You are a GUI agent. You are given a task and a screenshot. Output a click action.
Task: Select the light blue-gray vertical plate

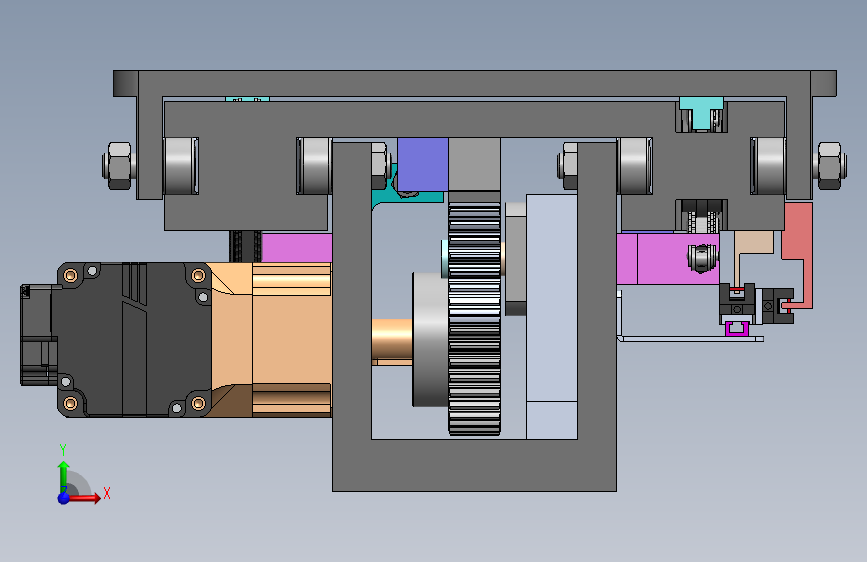pos(552,316)
